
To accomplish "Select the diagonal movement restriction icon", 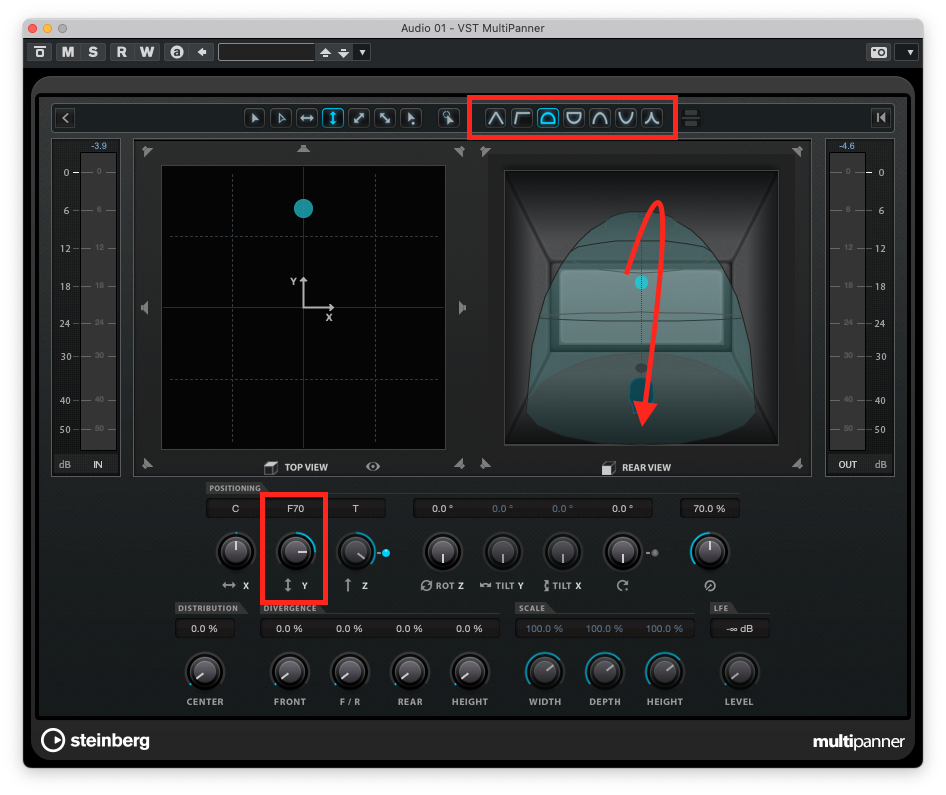I will tap(359, 118).
